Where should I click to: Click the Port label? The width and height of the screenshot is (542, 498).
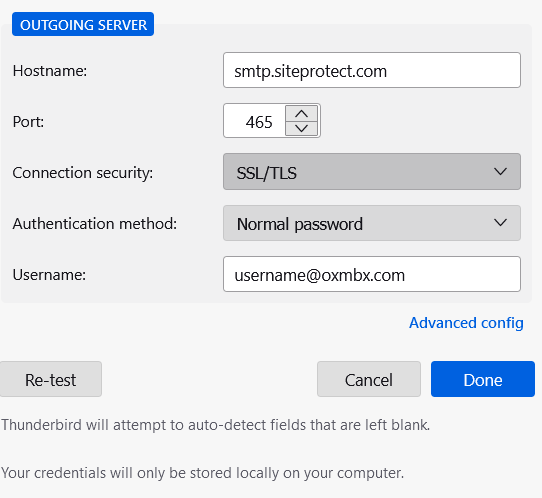coord(28,122)
